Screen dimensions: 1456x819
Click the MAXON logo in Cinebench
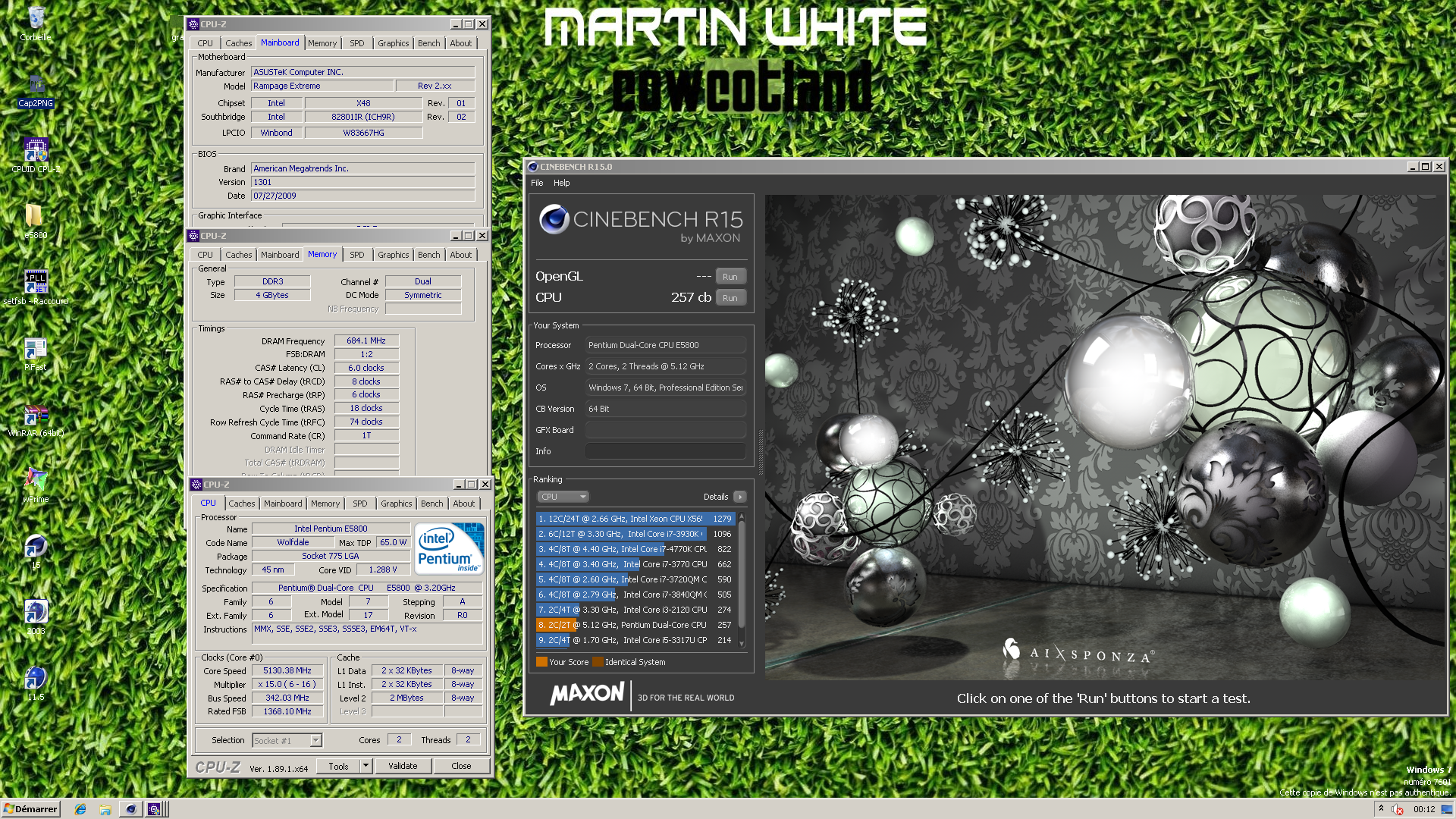[x=588, y=694]
